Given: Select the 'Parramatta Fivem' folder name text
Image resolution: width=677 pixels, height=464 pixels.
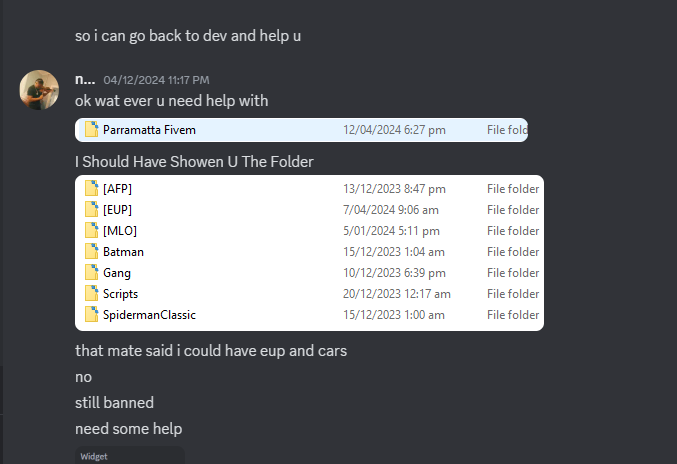Looking at the screenshot, I should [x=149, y=130].
